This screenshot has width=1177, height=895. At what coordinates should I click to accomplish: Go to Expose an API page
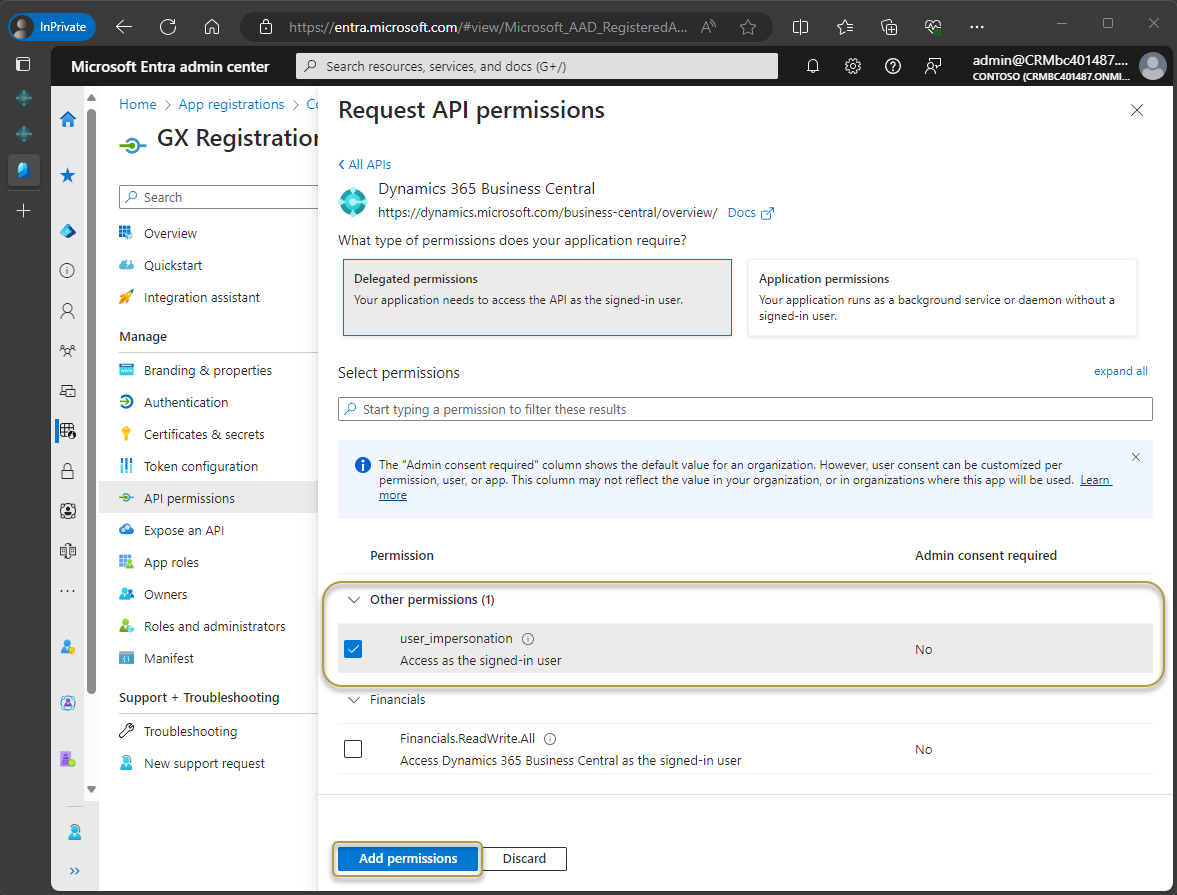pos(184,530)
